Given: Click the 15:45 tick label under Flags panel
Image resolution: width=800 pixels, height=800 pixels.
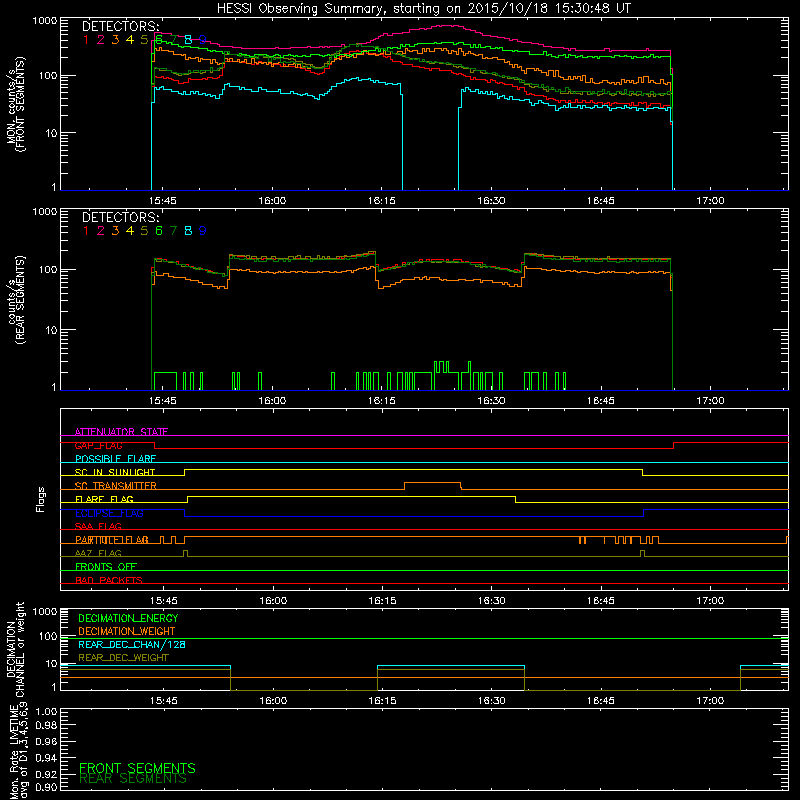Looking at the screenshot, I should point(164,601).
